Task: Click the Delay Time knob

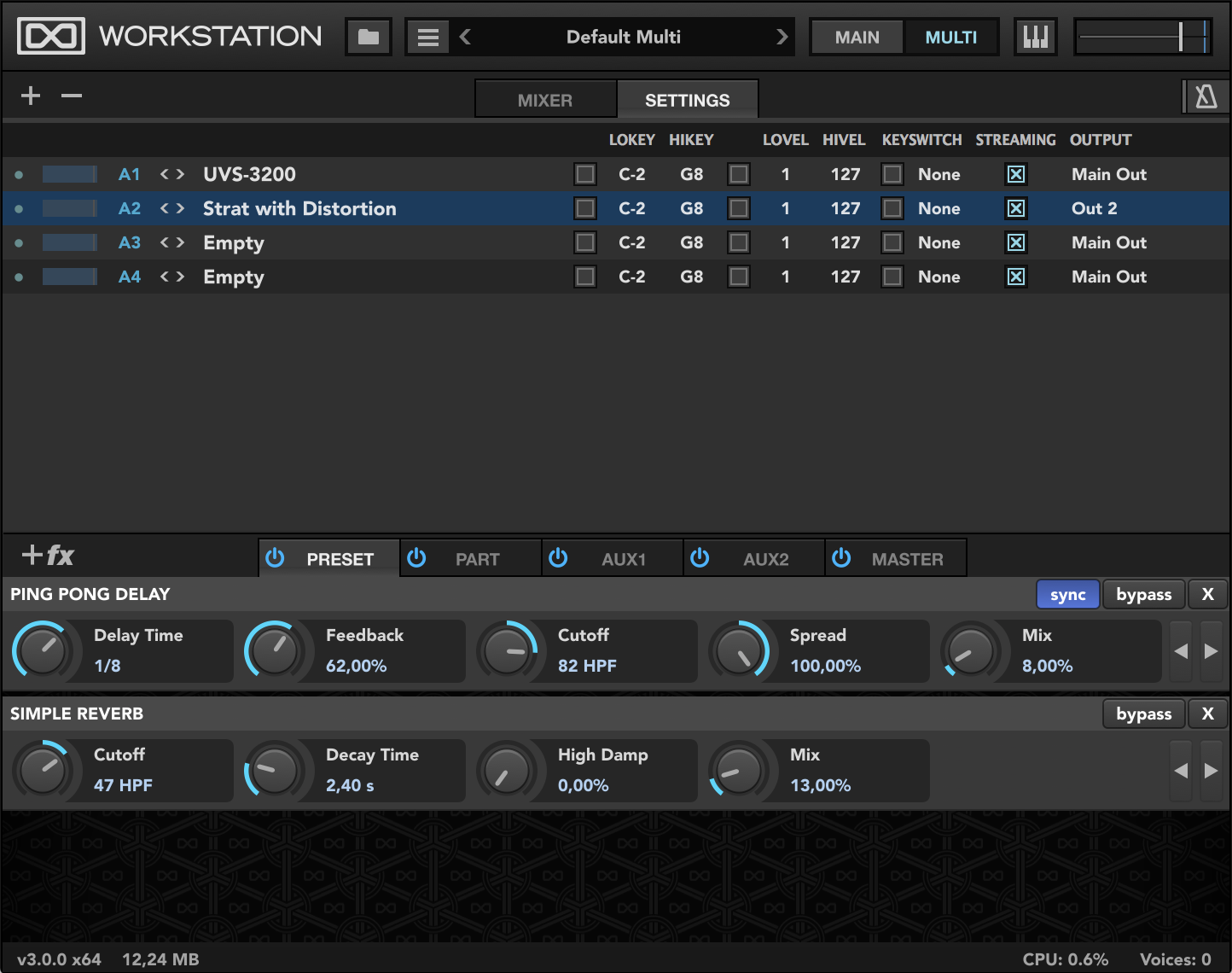Action: pyautogui.click(x=43, y=651)
